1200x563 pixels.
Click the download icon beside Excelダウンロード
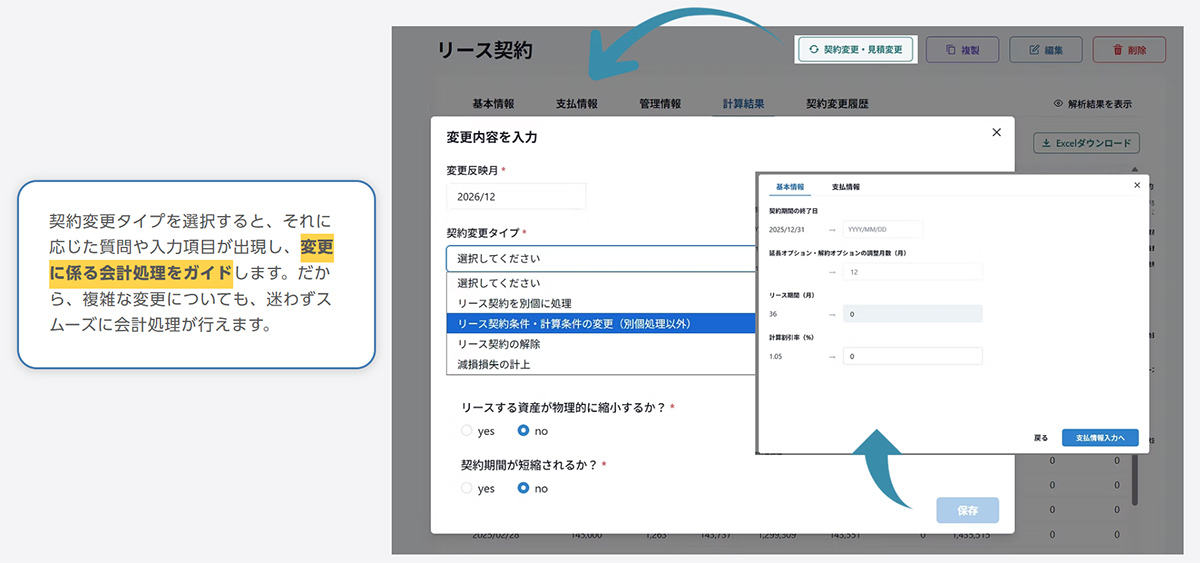(x=1047, y=143)
